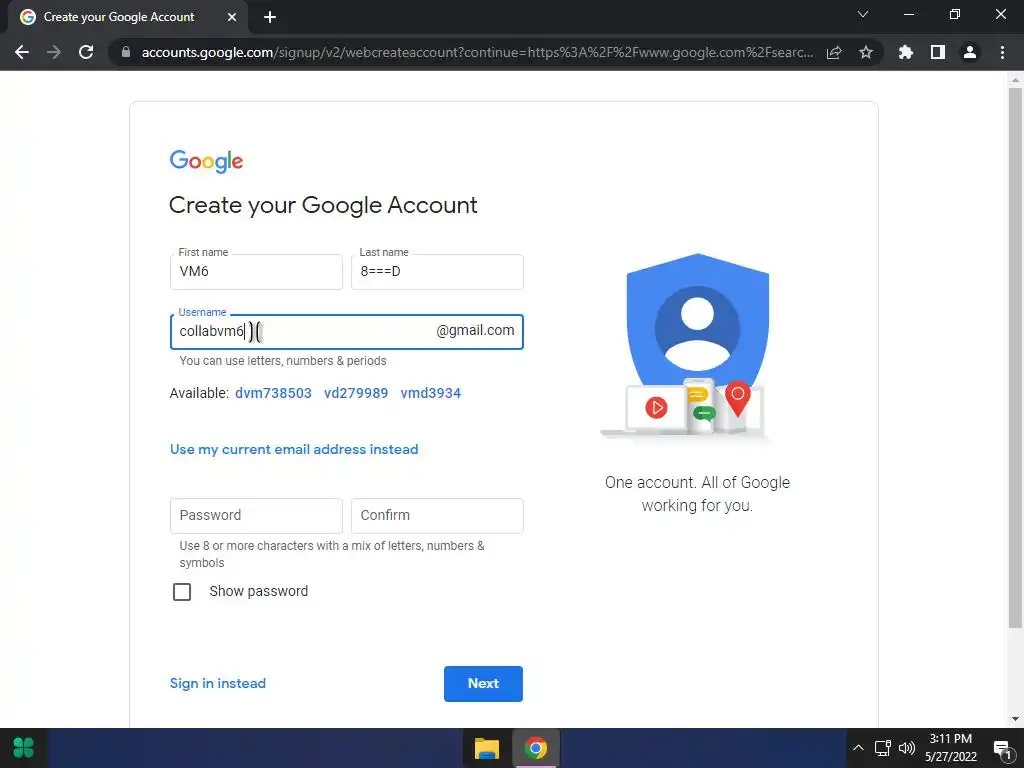
Task: Select the Create your Google Account tab
Action: pos(127,17)
